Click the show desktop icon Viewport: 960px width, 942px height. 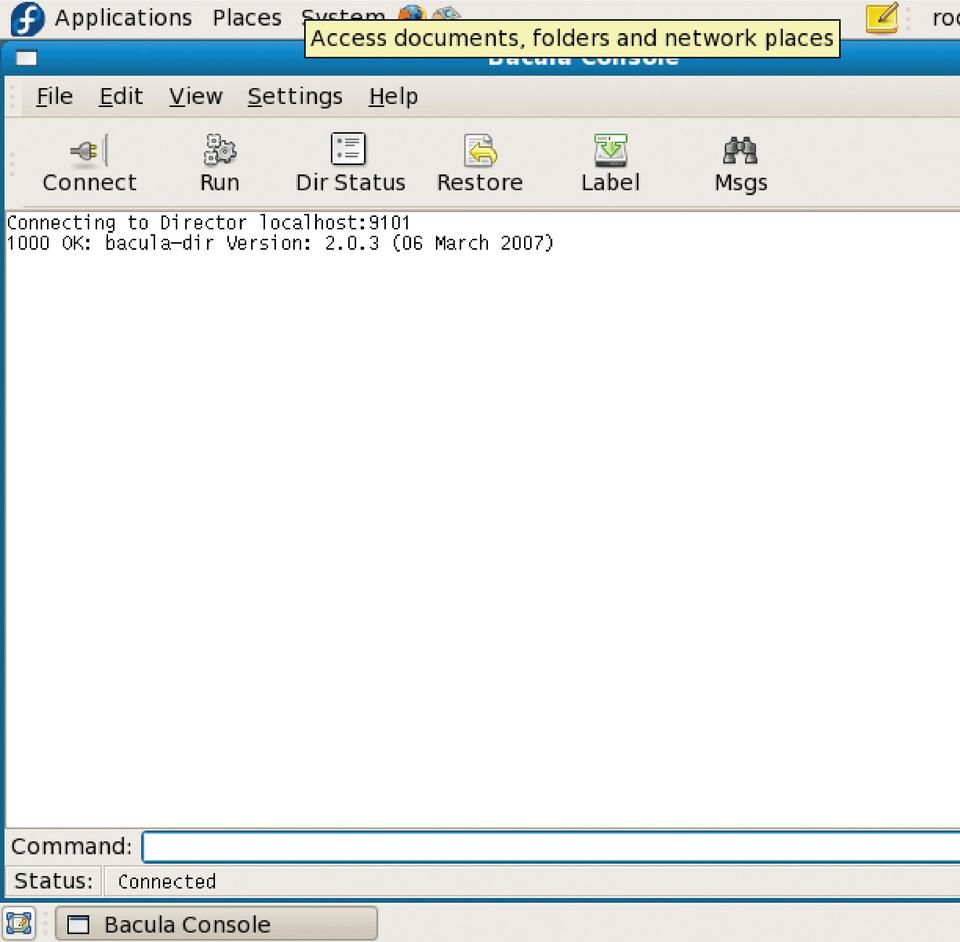tap(18, 924)
